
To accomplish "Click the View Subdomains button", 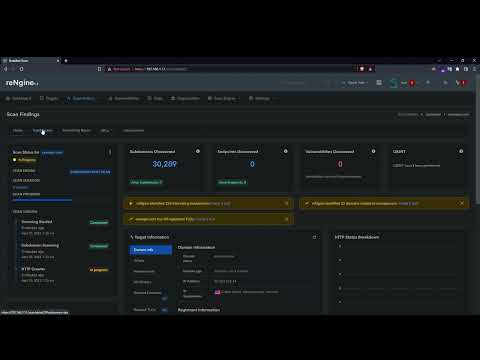I will pyautogui.click(x=146, y=182).
